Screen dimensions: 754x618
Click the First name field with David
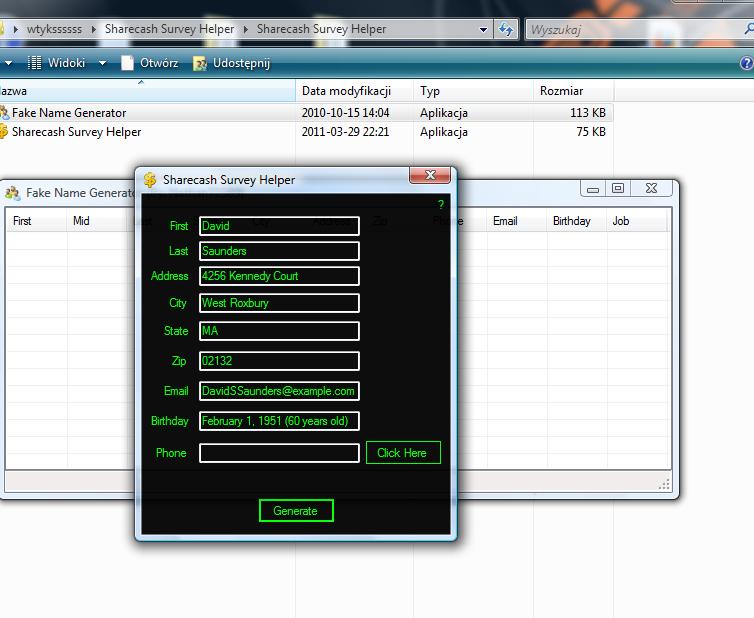point(279,226)
